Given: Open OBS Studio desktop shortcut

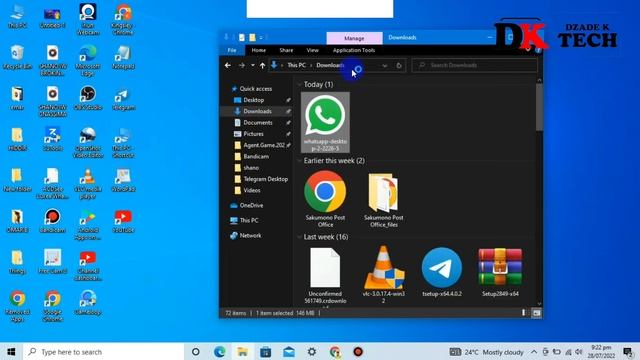Looking at the screenshot, I should coord(88,98).
